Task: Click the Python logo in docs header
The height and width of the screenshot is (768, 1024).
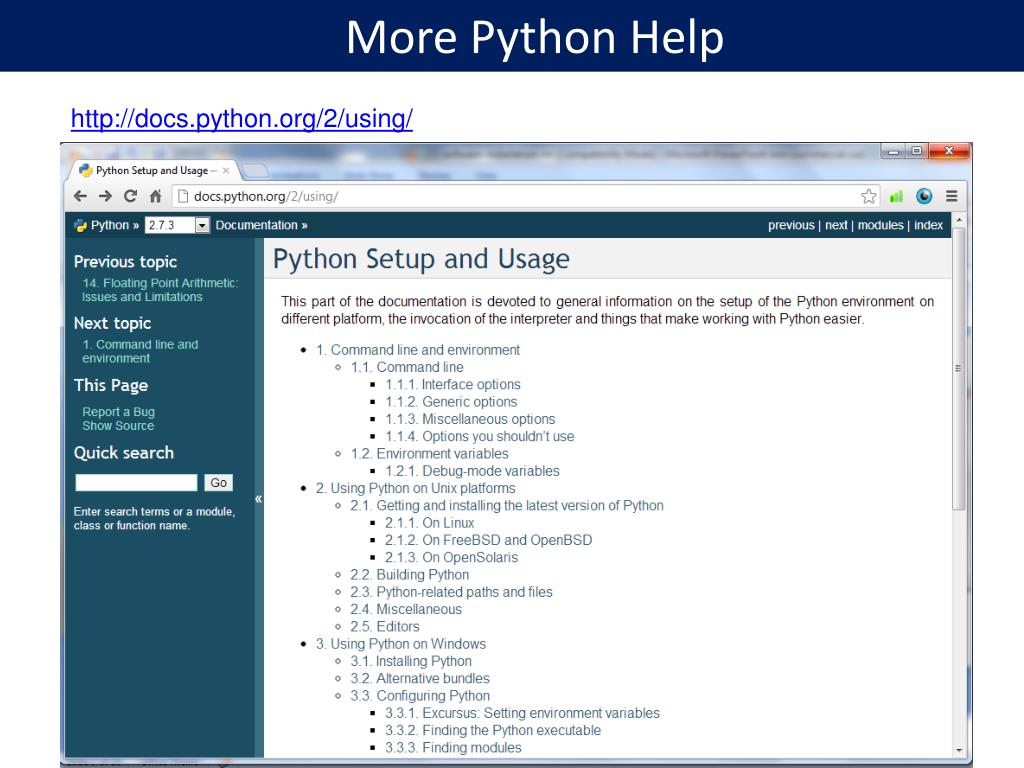Action: [x=81, y=225]
